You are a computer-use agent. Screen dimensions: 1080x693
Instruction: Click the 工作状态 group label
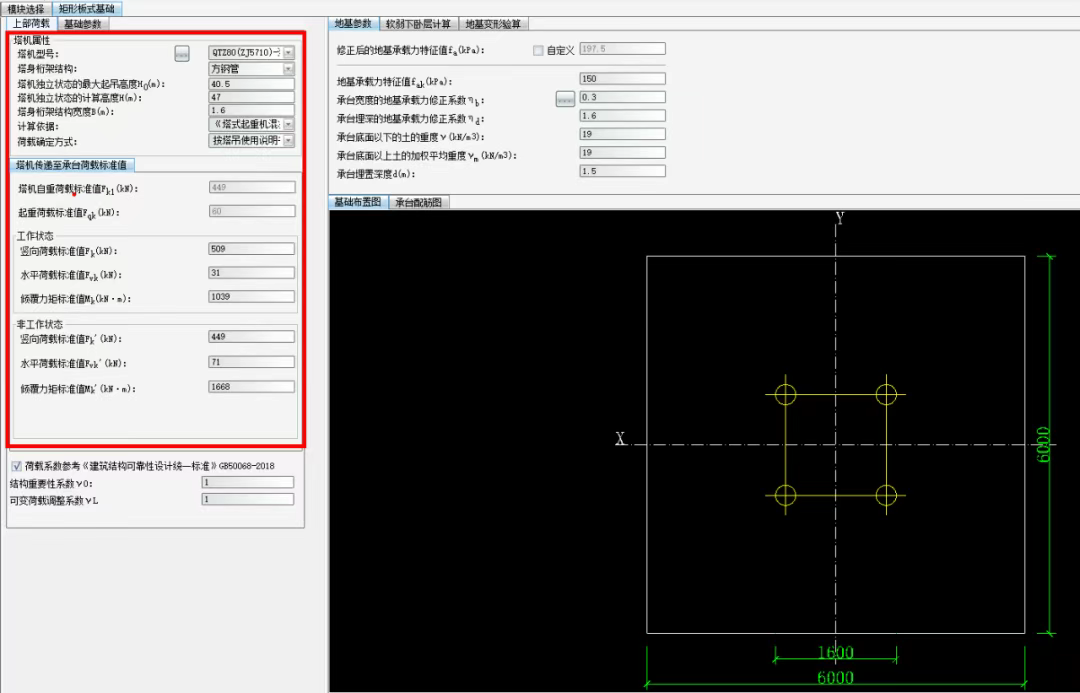click(35, 236)
